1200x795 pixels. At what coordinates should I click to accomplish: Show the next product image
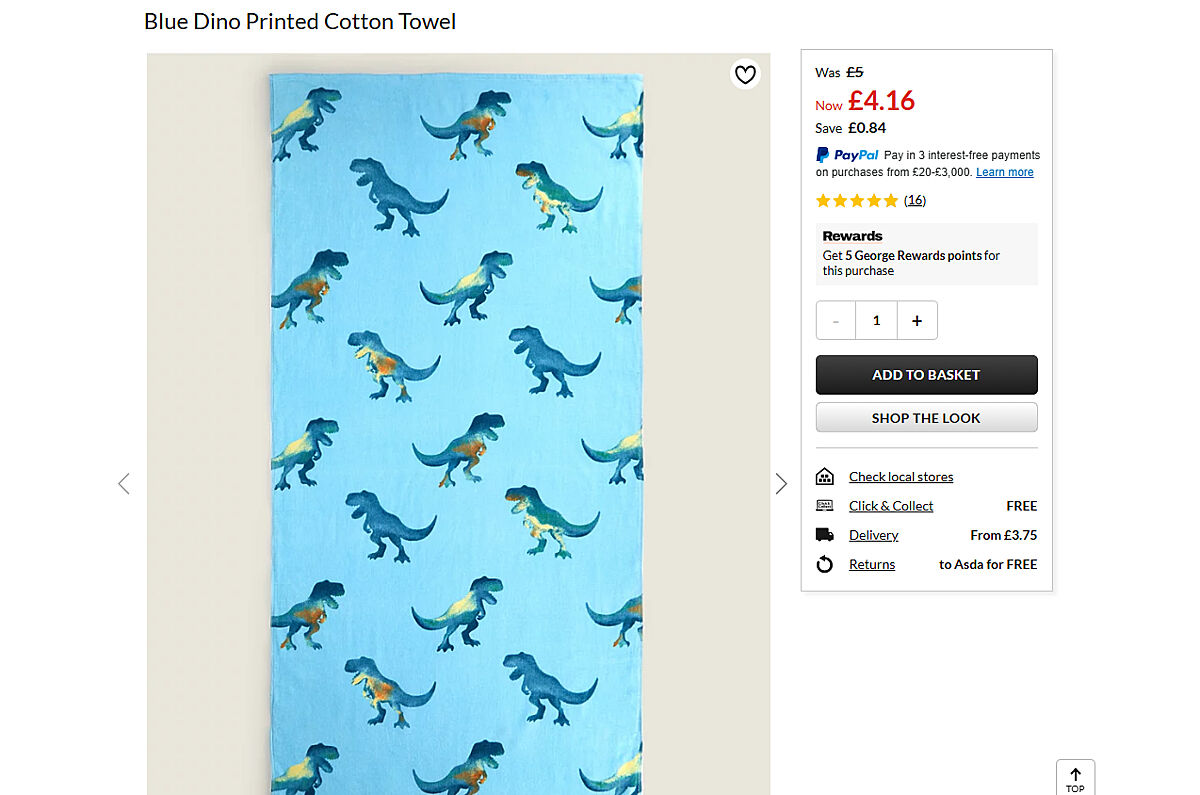pos(781,484)
